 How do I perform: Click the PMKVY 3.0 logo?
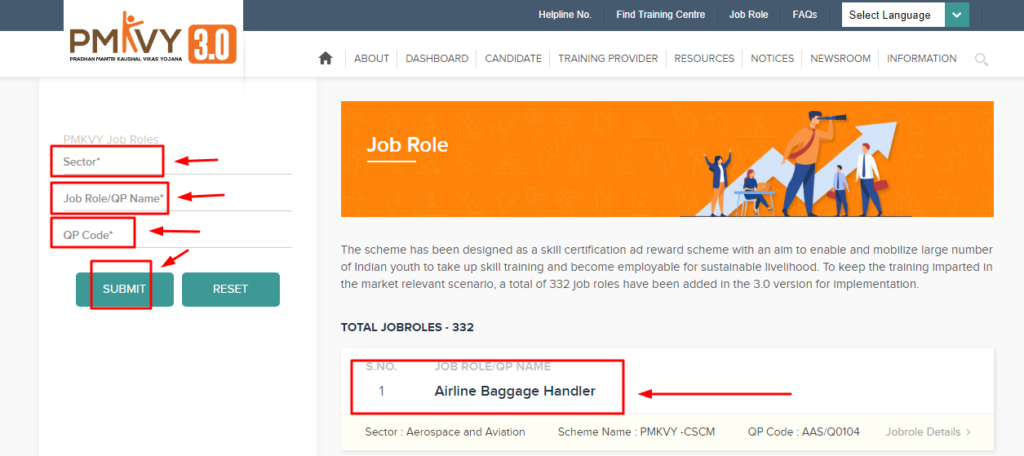pyautogui.click(x=153, y=37)
